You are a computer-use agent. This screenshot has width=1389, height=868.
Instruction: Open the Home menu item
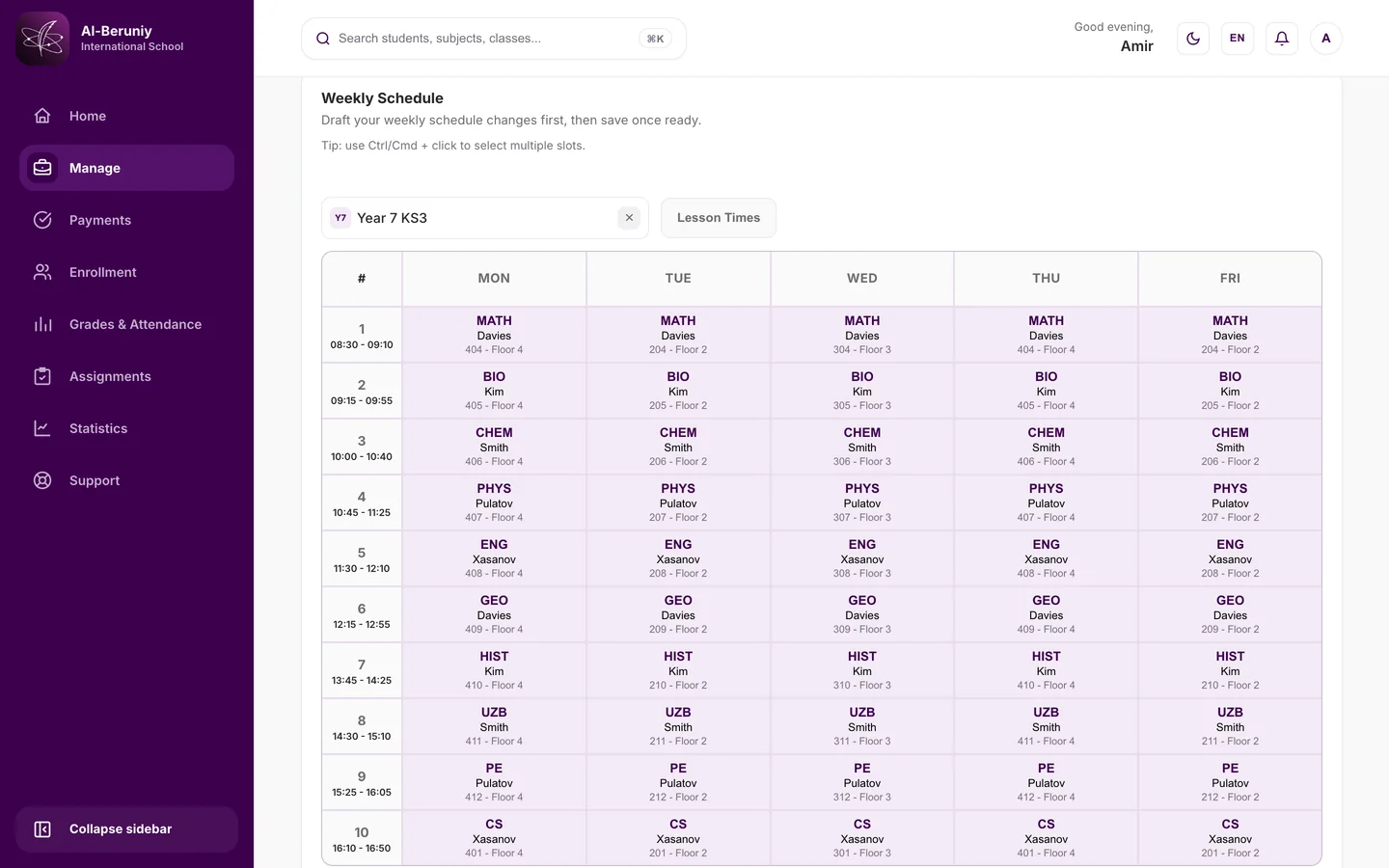pos(126,116)
